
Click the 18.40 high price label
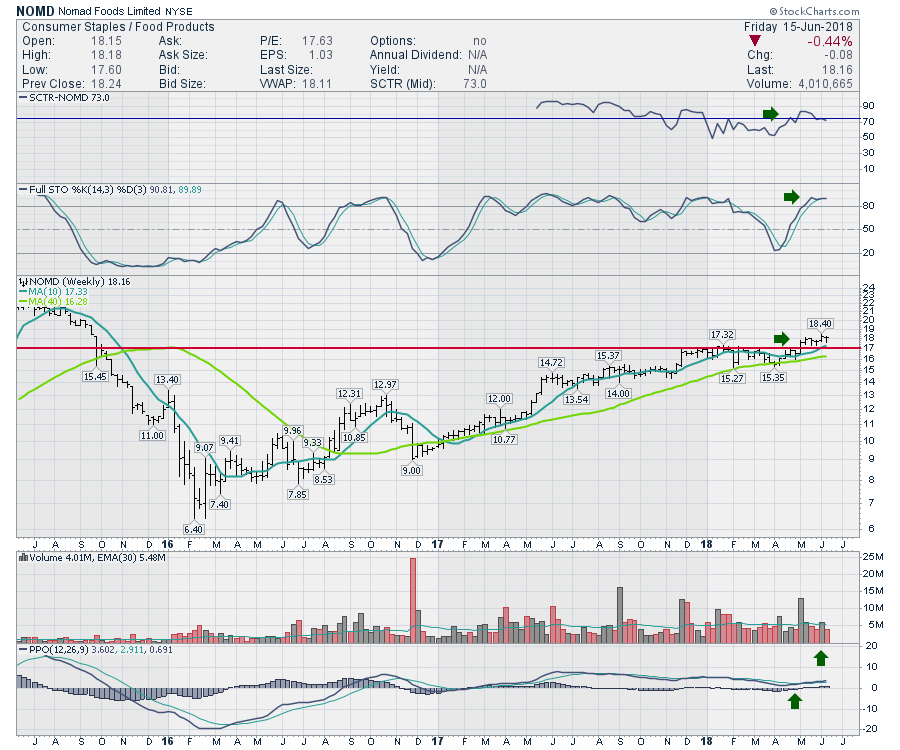coord(820,324)
